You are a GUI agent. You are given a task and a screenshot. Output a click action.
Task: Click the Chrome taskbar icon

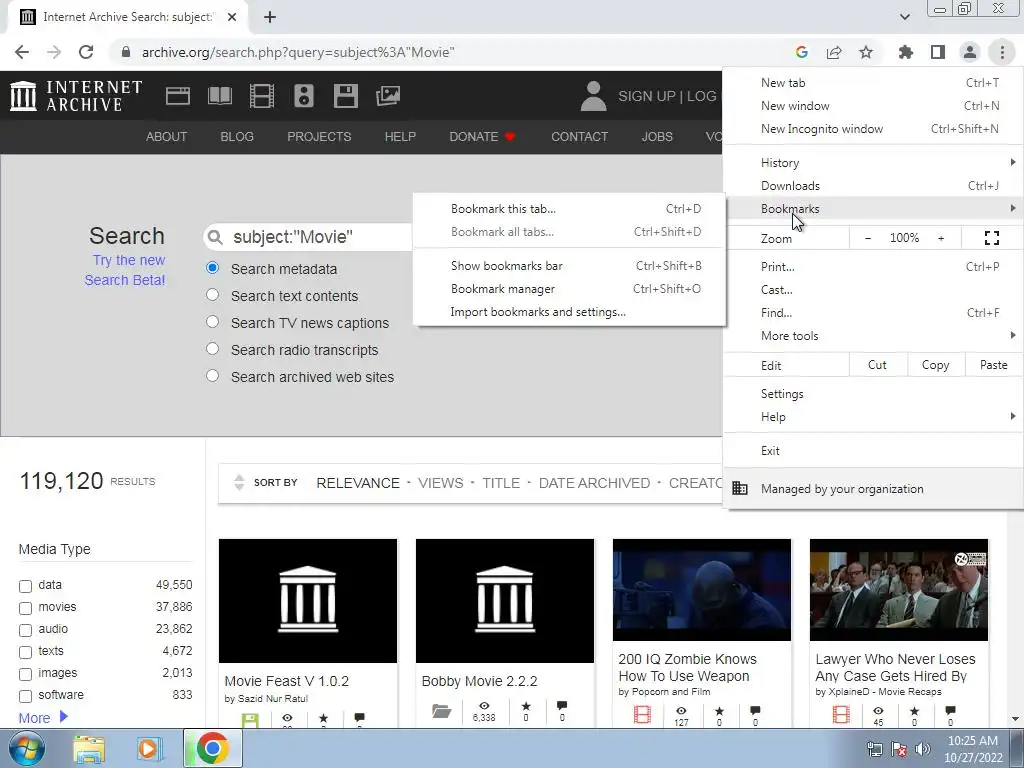pos(212,748)
